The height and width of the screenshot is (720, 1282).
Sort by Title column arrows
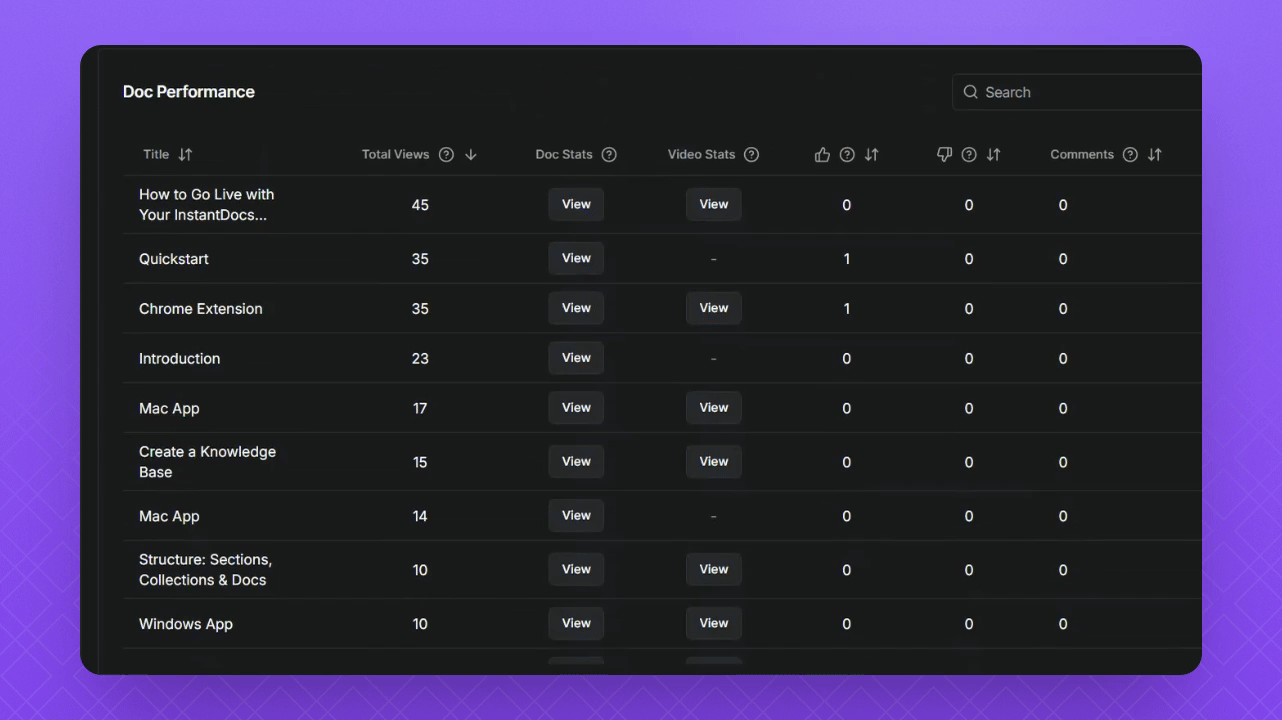click(x=185, y=154)
